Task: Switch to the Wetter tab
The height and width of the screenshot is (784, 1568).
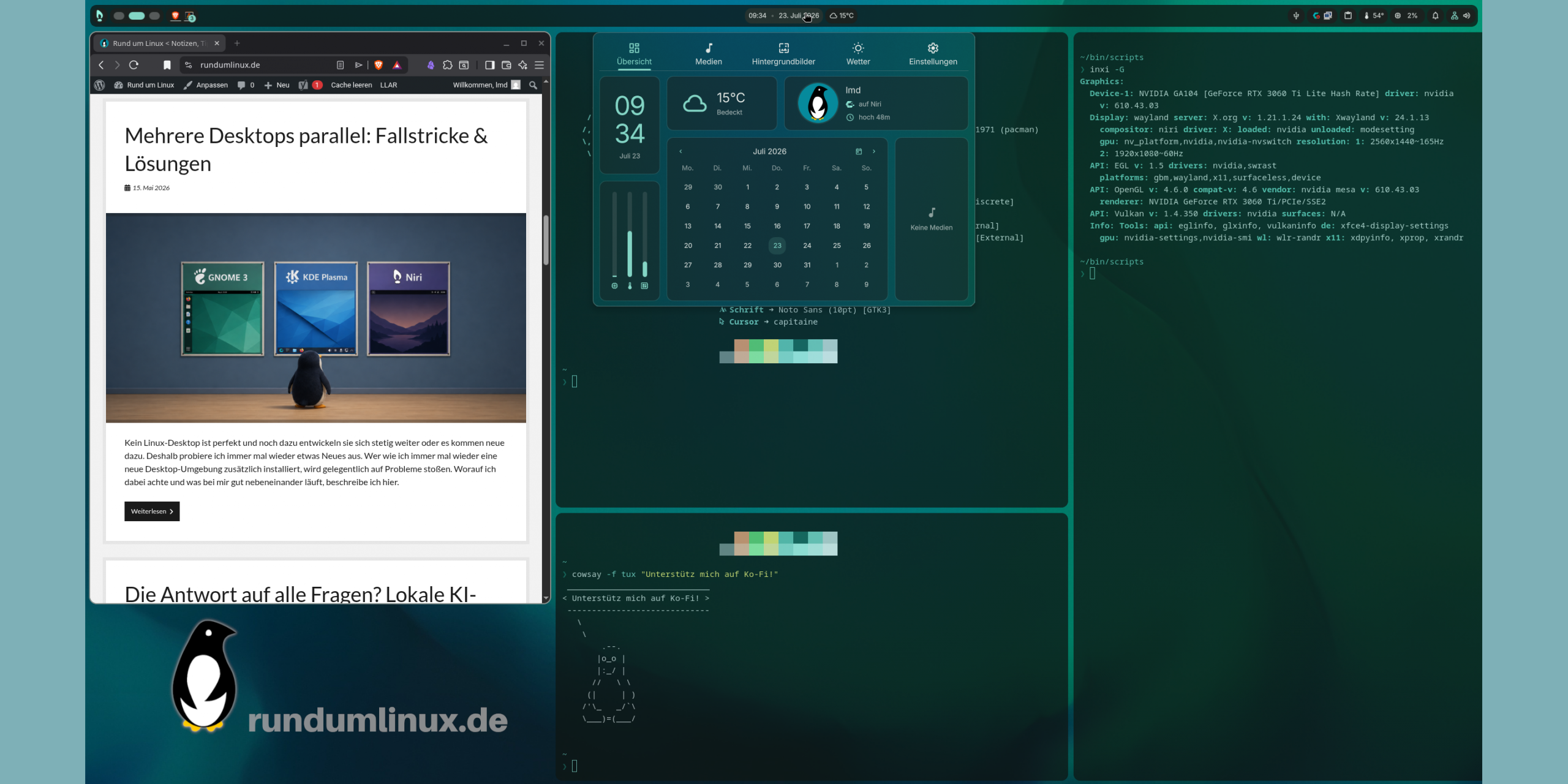Action: click(858, 54)
